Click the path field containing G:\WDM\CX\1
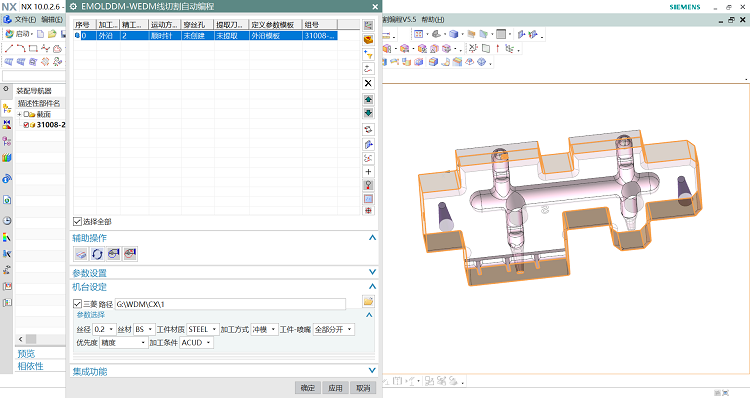The height and width of the screenshot is (398, 750). click(230, 304)
